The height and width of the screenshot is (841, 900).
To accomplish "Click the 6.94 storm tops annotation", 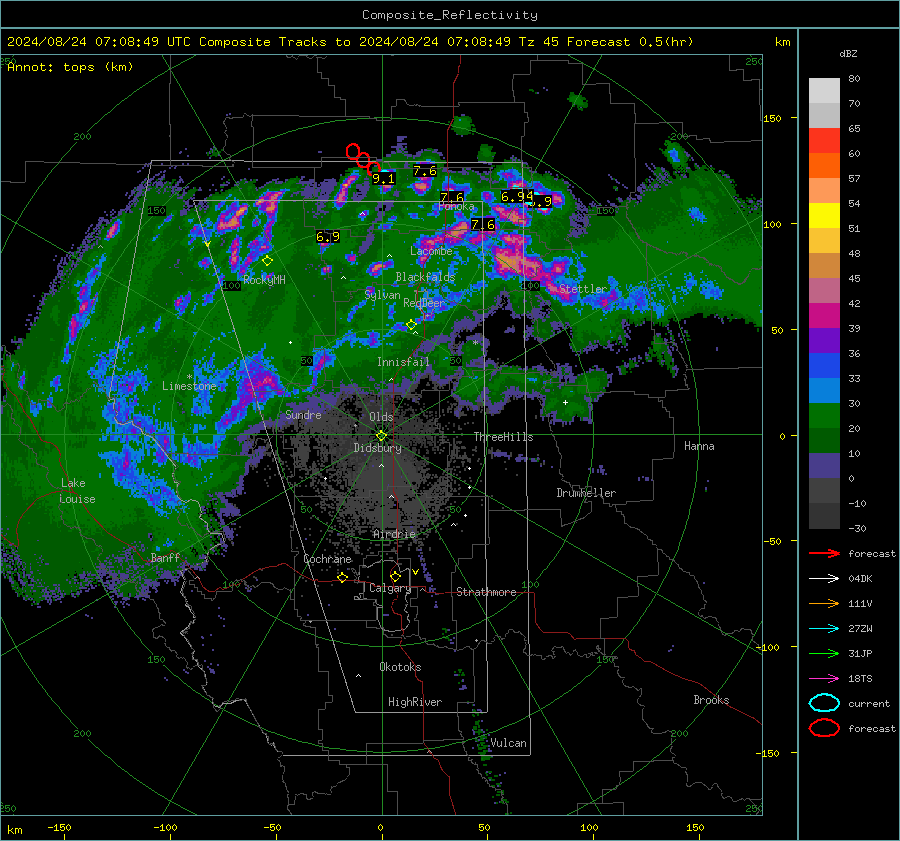I will click(x=517, y=196).
